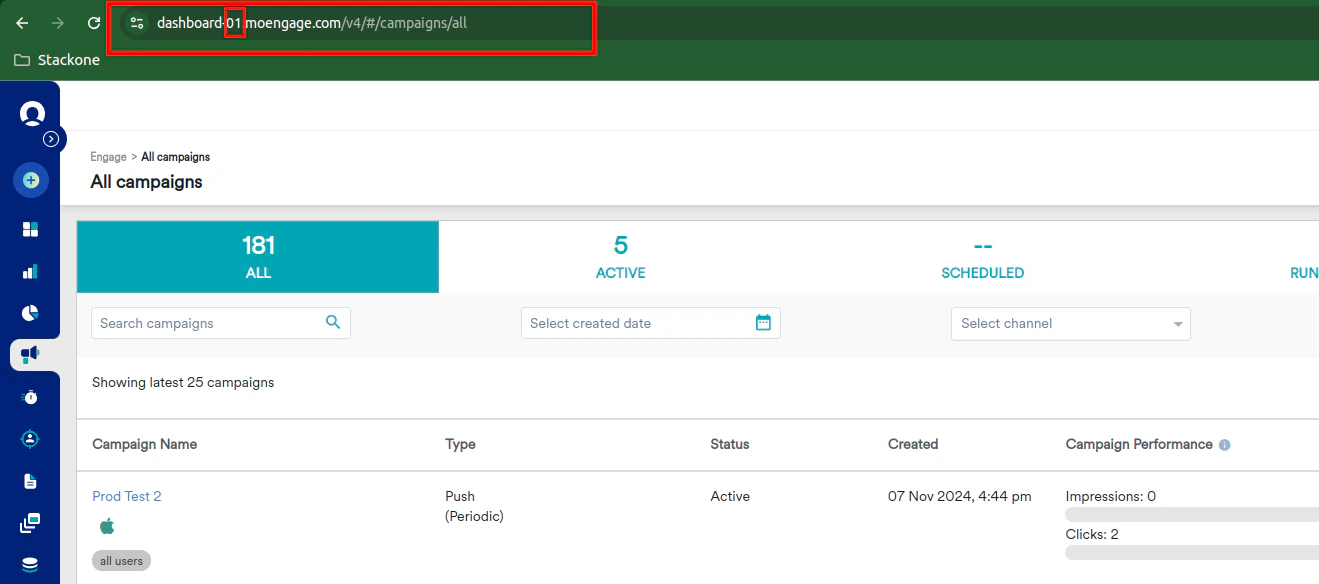
Task: Open the pie chart segment icon
Action: click(x=30, y=313)
